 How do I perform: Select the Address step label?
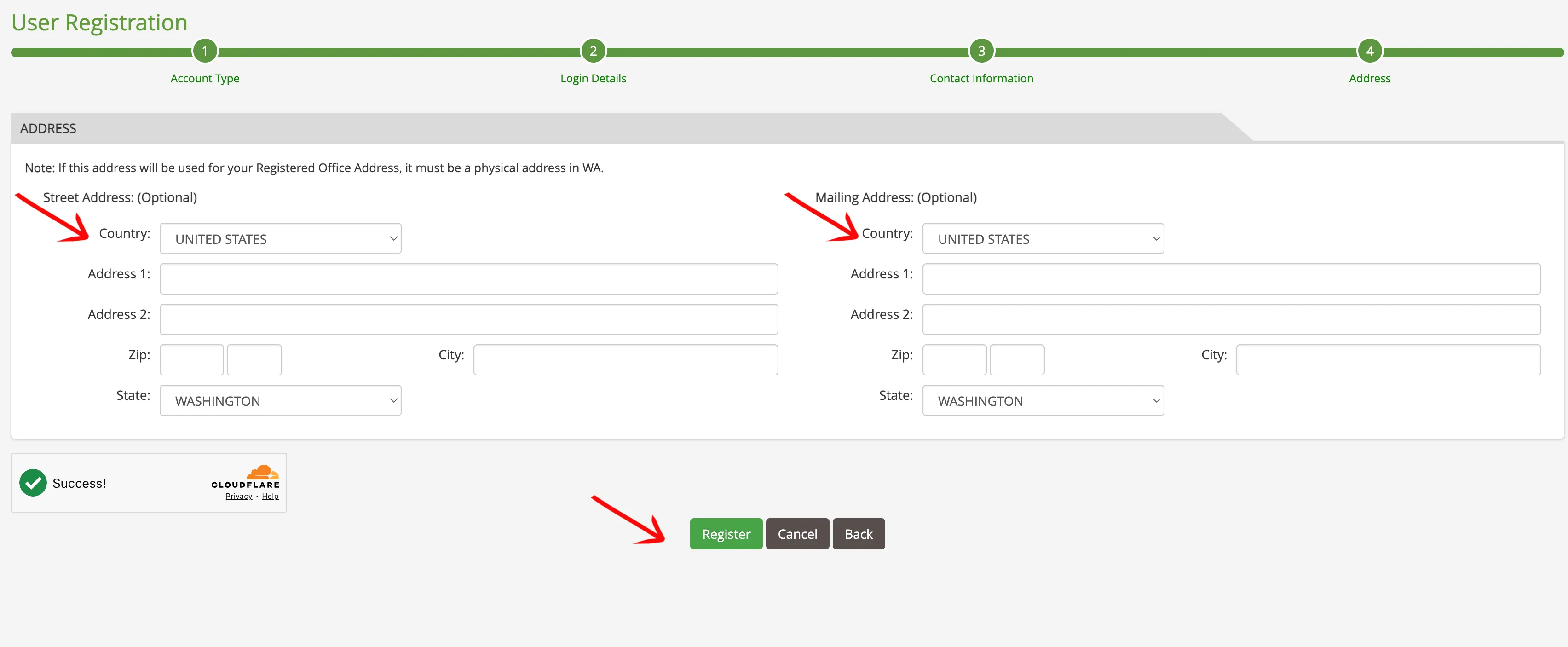(1370, 79)
